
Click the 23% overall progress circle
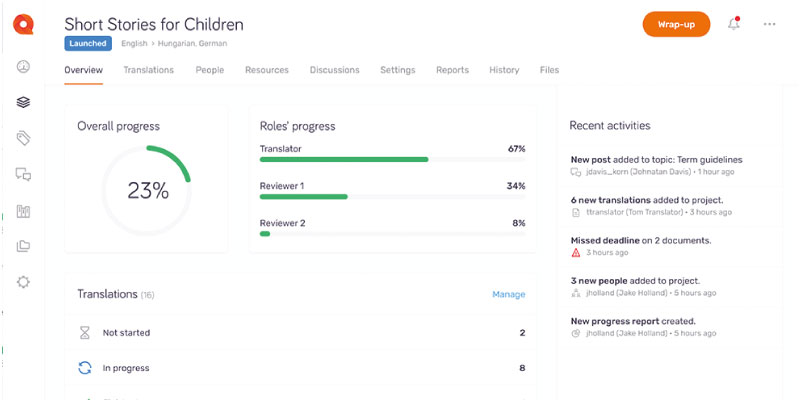point(147,190)
